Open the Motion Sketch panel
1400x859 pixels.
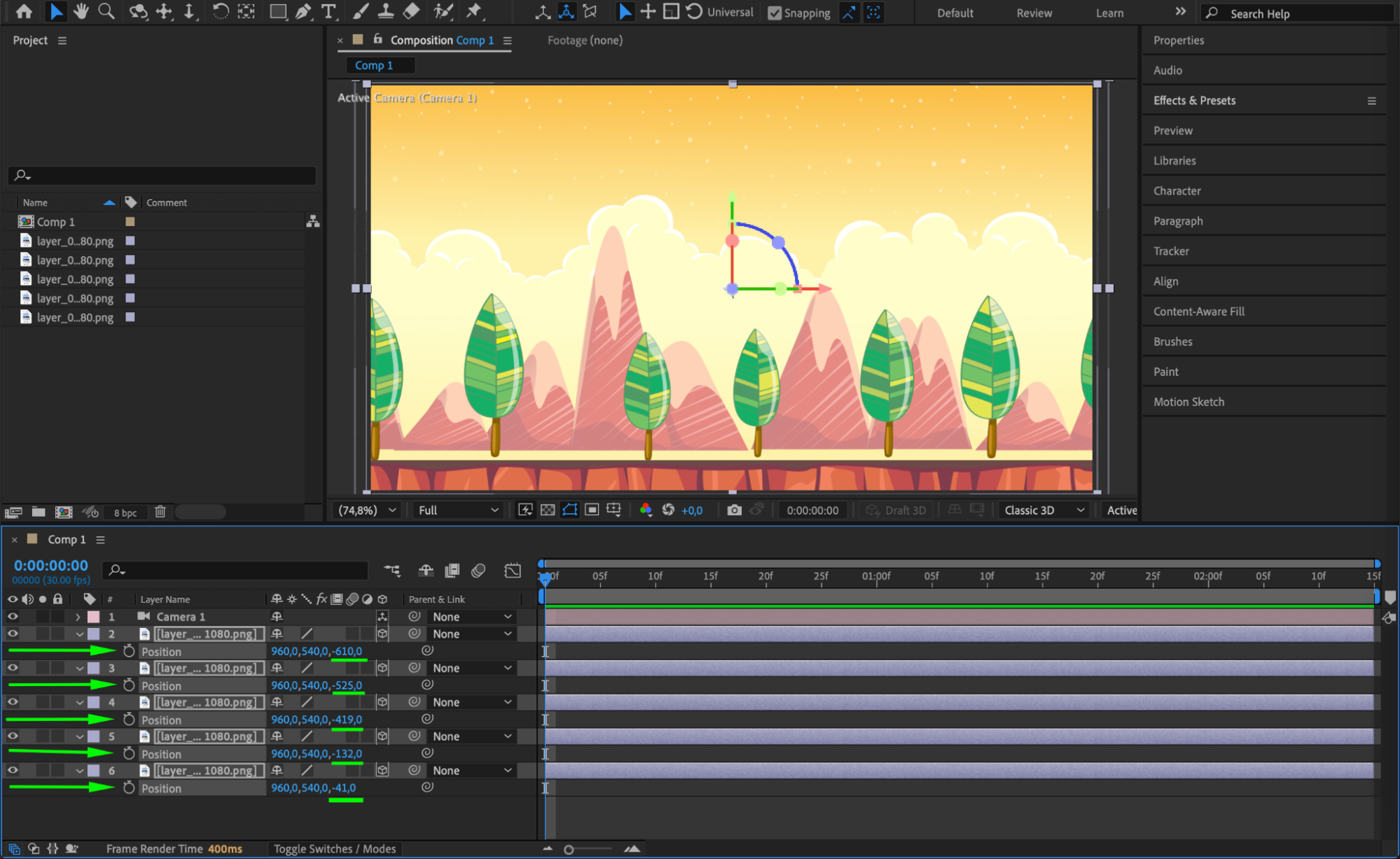pyautogui.click(x=1188, y=402)
